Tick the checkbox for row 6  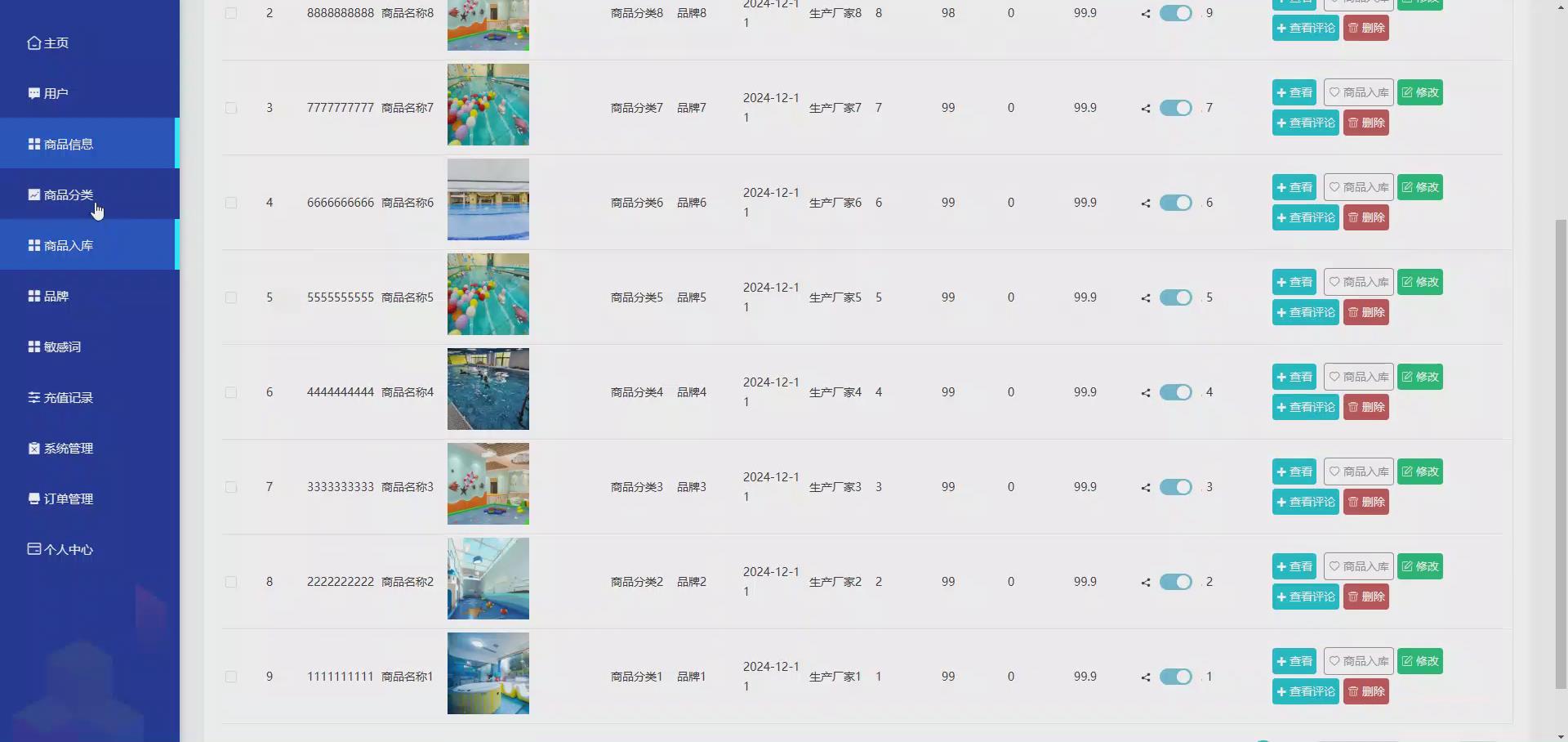231,392
